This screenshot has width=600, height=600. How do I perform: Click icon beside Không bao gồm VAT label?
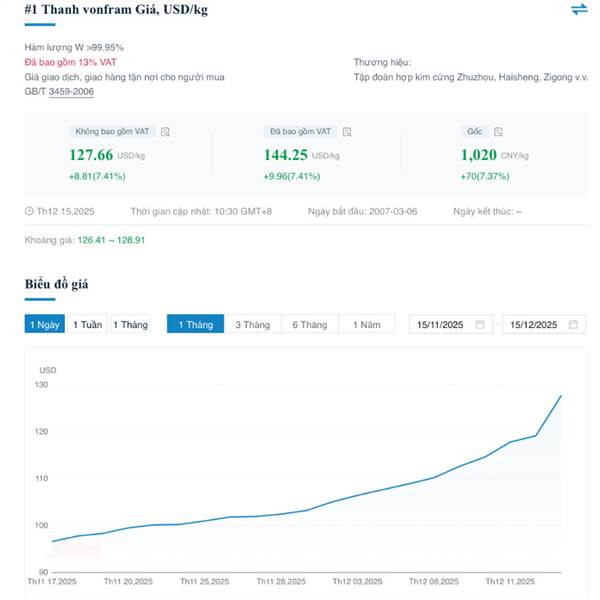(x=166, y=131)
